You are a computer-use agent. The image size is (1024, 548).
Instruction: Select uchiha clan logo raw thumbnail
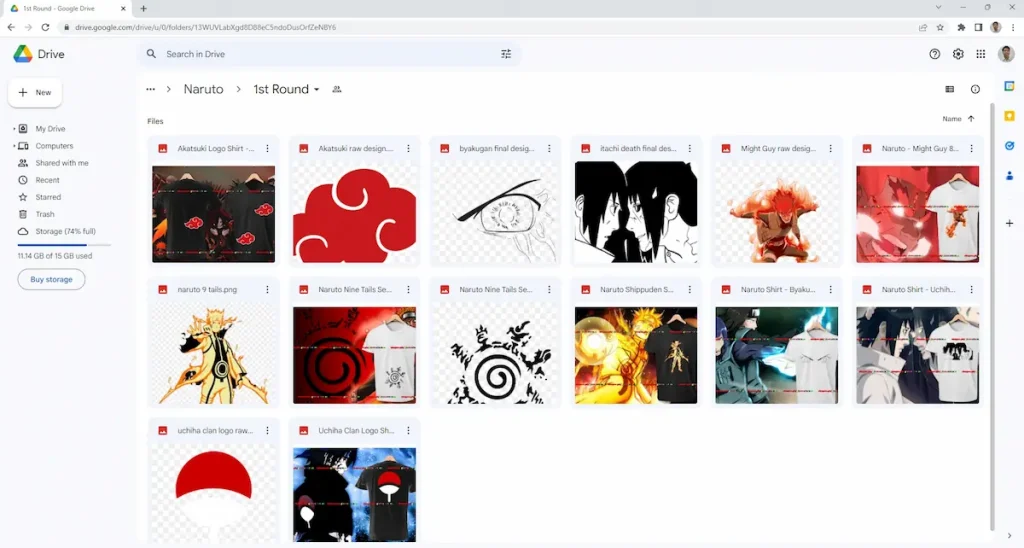tap(214, 494)
